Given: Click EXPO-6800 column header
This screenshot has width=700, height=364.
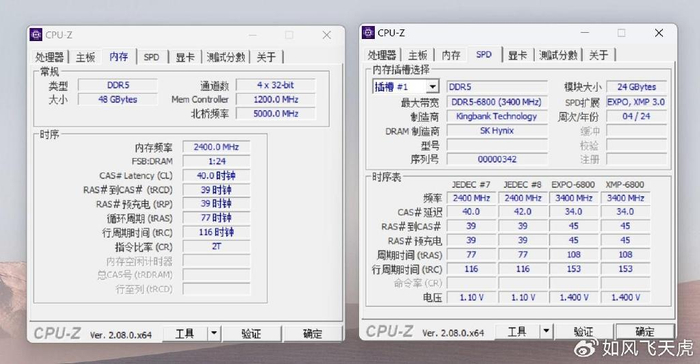Looking at the screenshot, I should (x=573, y=184).
